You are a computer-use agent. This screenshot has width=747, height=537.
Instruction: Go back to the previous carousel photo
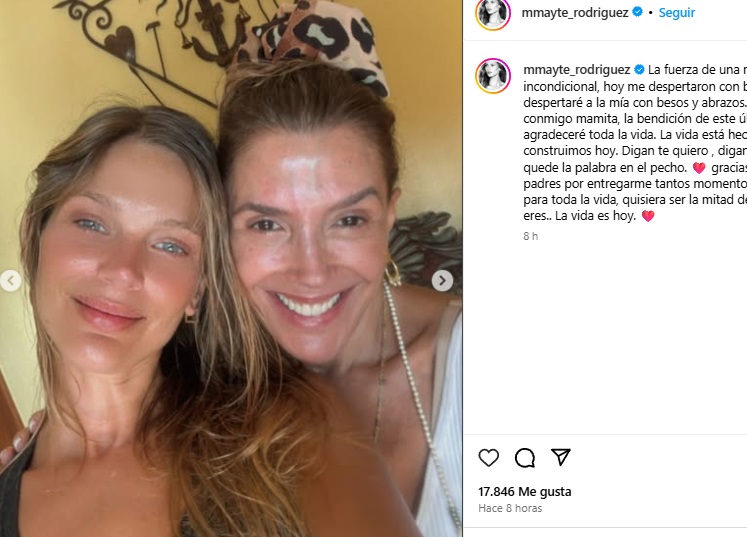[10, 281]
